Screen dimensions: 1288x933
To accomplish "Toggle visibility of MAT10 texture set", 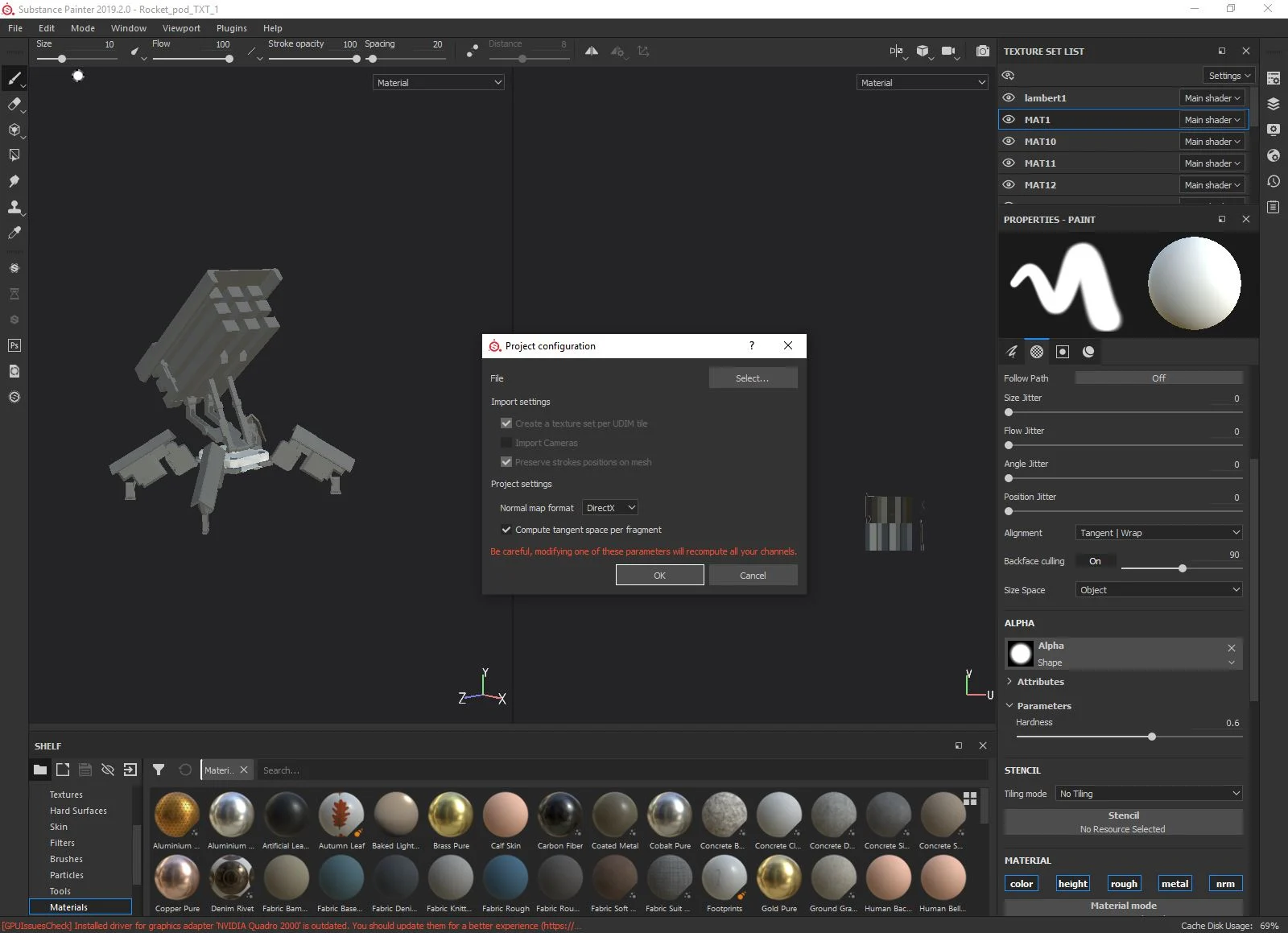I will coord(1009,141).
